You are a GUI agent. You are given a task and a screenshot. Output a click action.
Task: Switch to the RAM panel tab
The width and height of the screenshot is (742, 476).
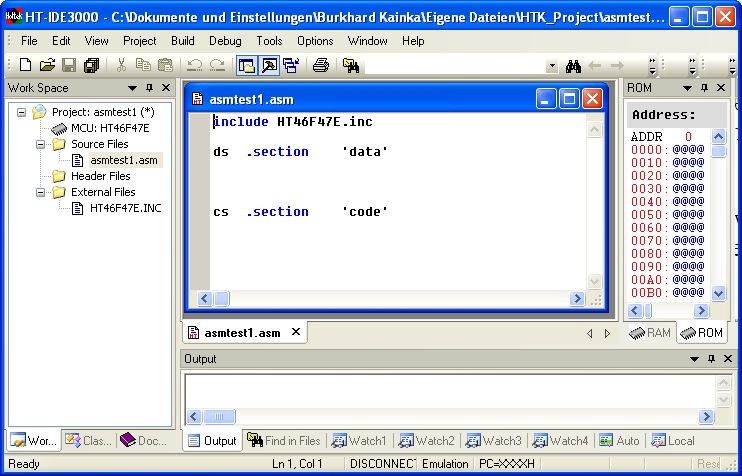point(650,333)
